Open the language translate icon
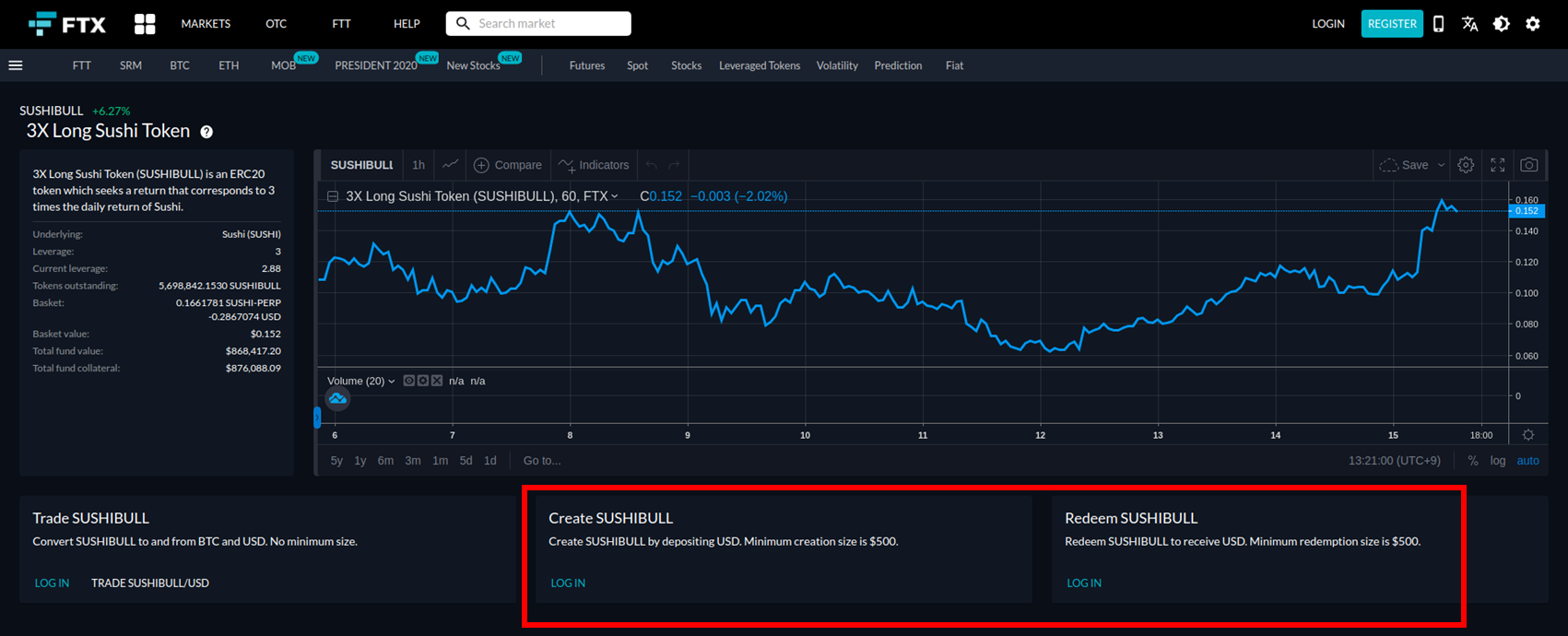The image size is (1568, 636). [x=1470, y=24]
